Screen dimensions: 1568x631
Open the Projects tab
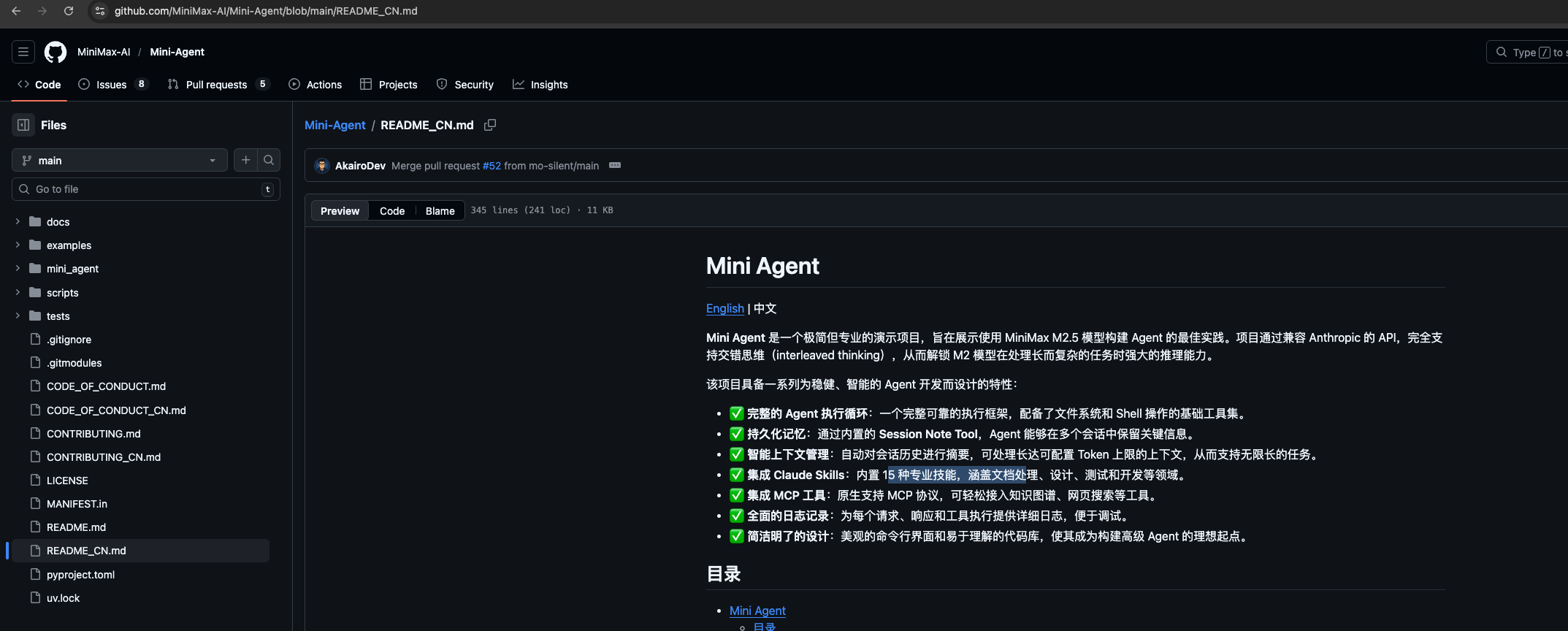389,85
